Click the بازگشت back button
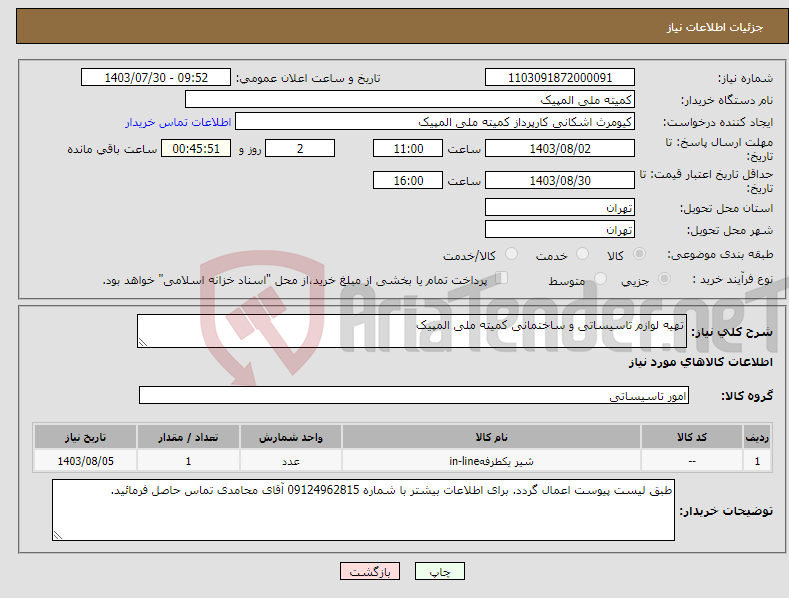This screenshot has height=598, width=789. (370, 571)
